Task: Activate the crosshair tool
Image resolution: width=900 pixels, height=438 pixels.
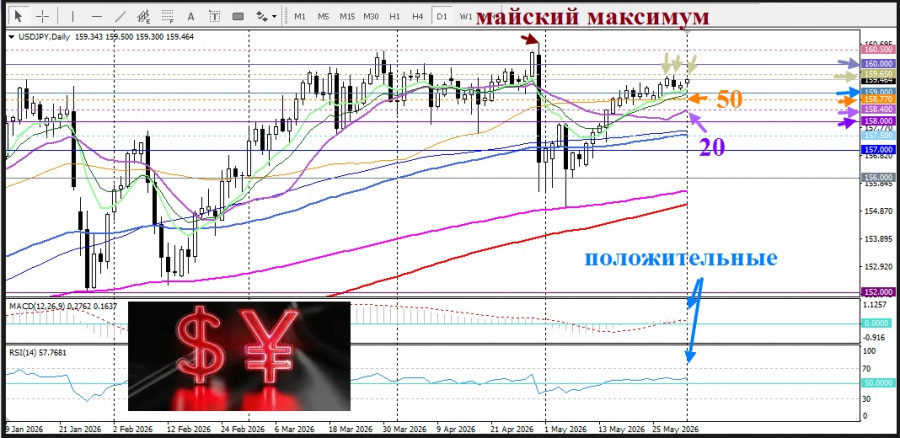Action: 43,16
